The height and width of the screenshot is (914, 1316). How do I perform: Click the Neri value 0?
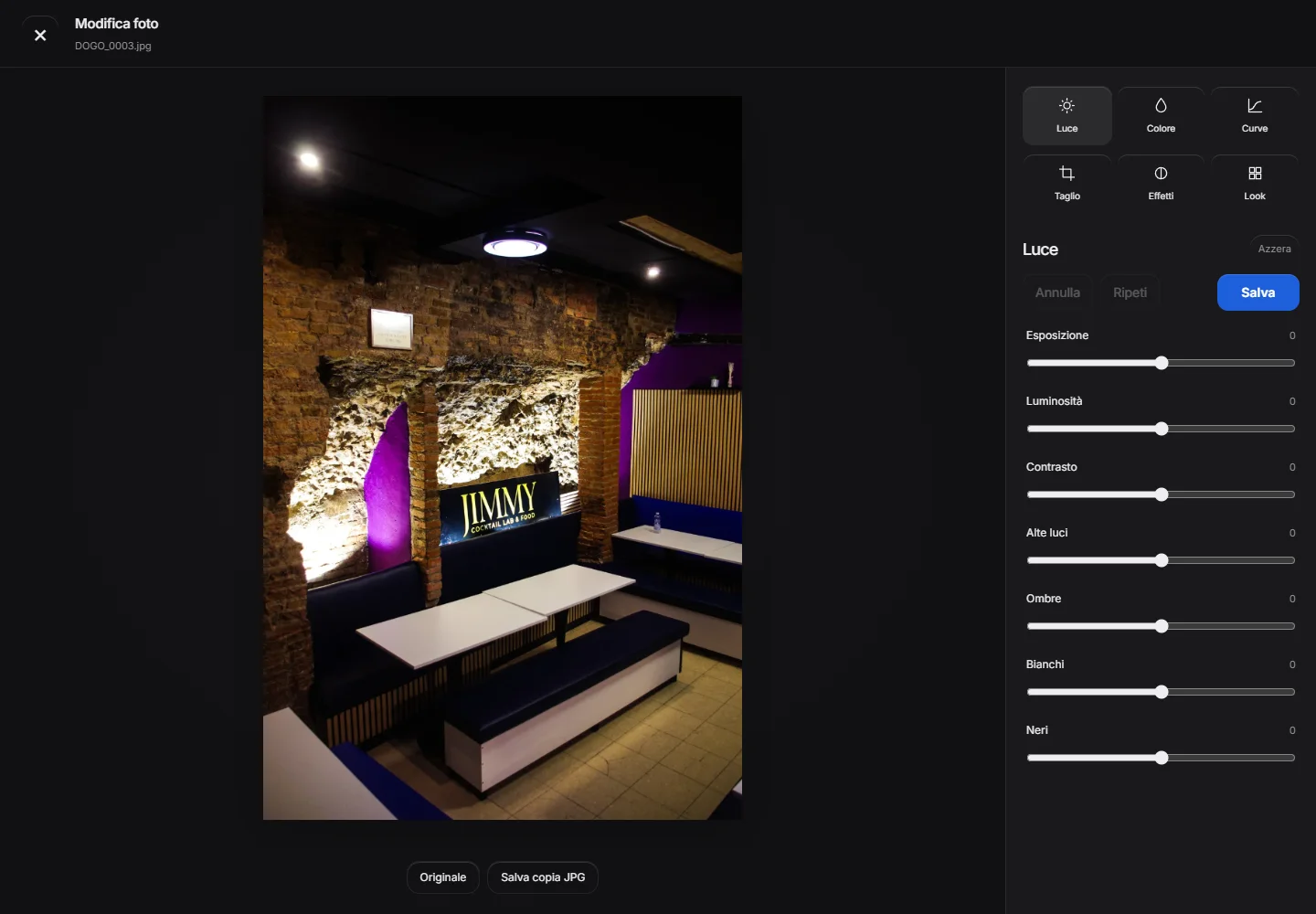(1292, 730)
